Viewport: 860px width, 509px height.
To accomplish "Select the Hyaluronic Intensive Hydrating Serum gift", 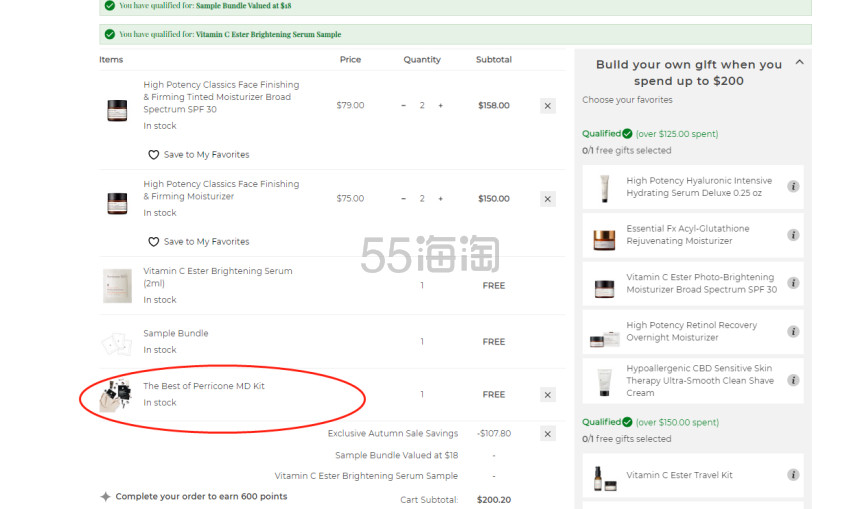I will [x=693, y=187].
